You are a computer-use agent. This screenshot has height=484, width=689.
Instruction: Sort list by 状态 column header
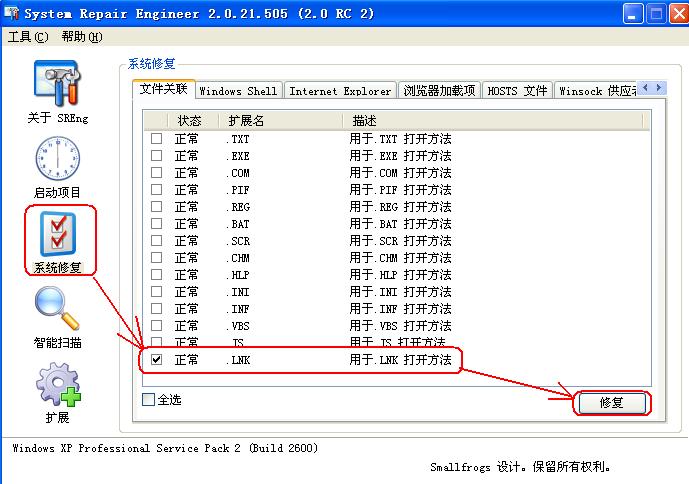(192, 120)
